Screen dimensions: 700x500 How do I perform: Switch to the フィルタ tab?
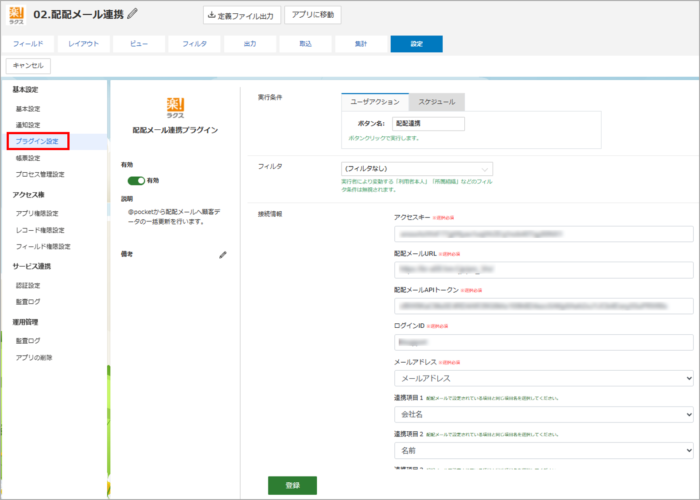(x=194, y=44)
